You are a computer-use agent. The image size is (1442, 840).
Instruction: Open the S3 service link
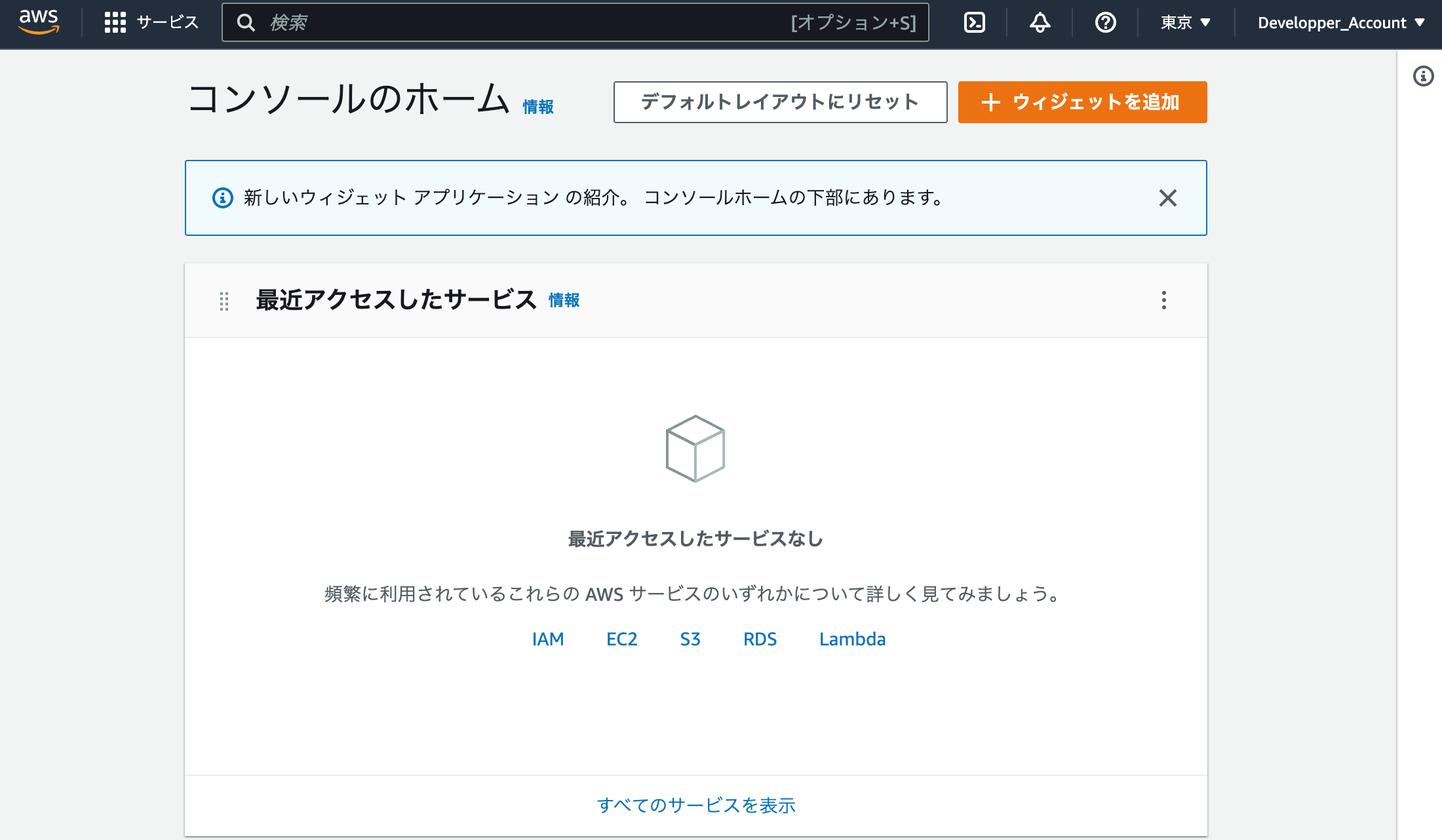point(690,639)
